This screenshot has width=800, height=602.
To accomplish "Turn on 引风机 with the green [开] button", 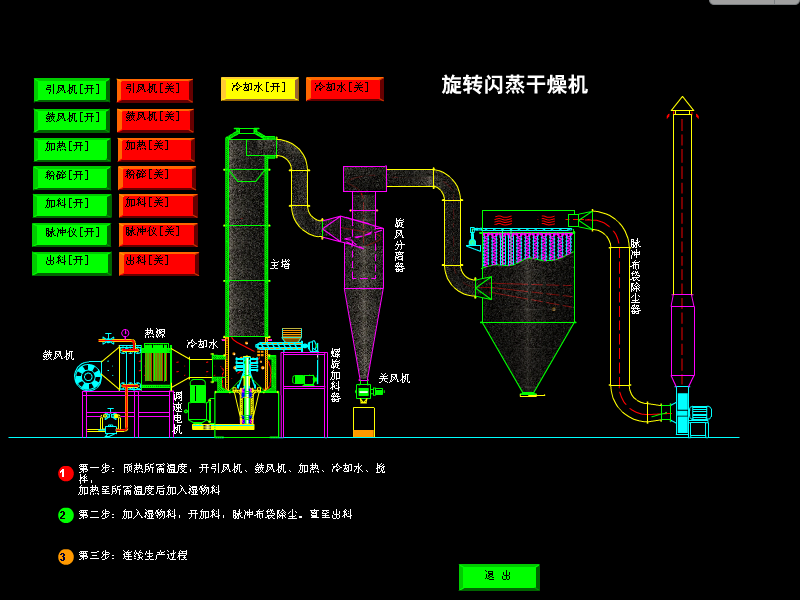I will click(x=72, y=90).
